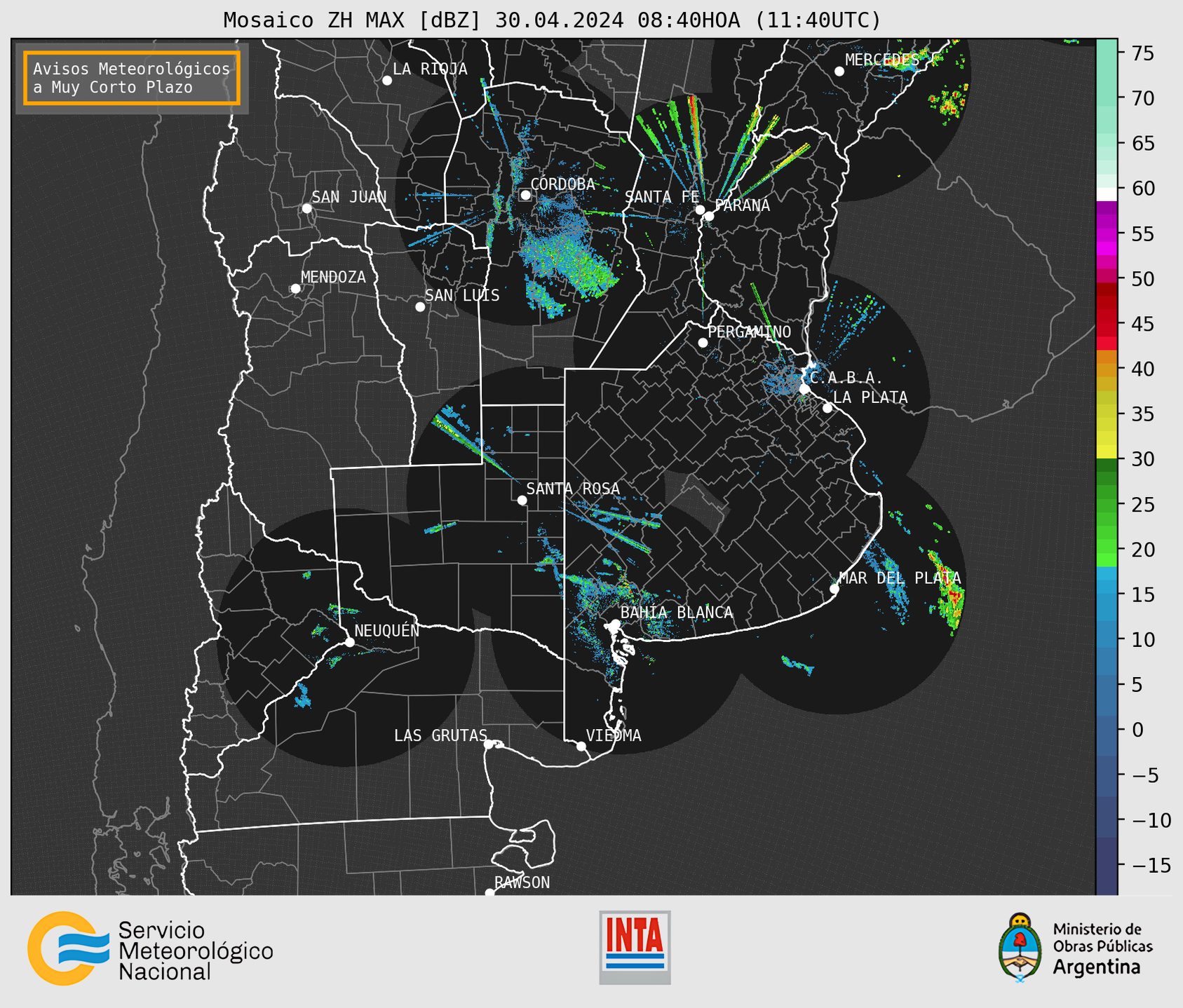Image resolution: width=1183 pixels, height=1008 pixels.
Task: Click the green 25 dBZ band on the scale
Action: (1107, 504)
